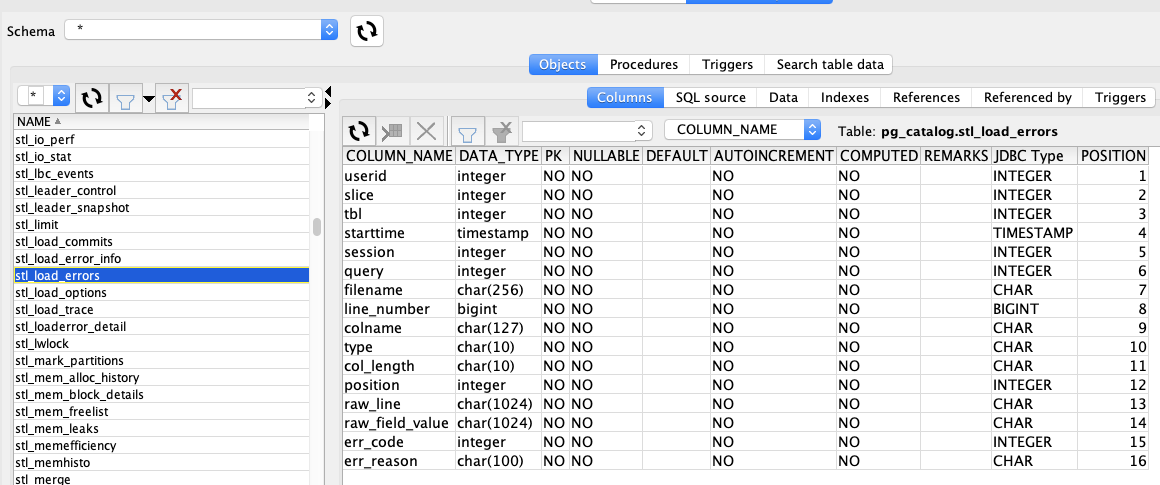Switch to the SQL source tab
This screenshot has height=485, width=1160.
point(710,97)
